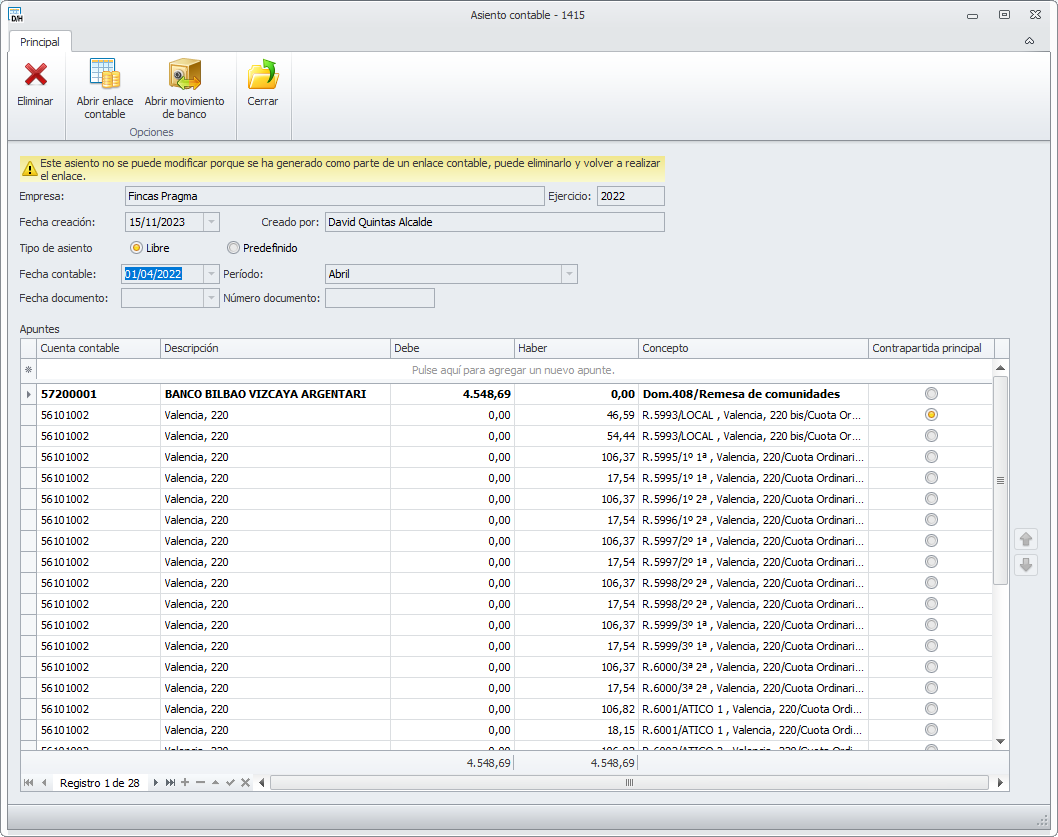Screen dimensions: 1058x837
Task: Set the 57200001 row as contrapartida principal
Action: (931, 394)
